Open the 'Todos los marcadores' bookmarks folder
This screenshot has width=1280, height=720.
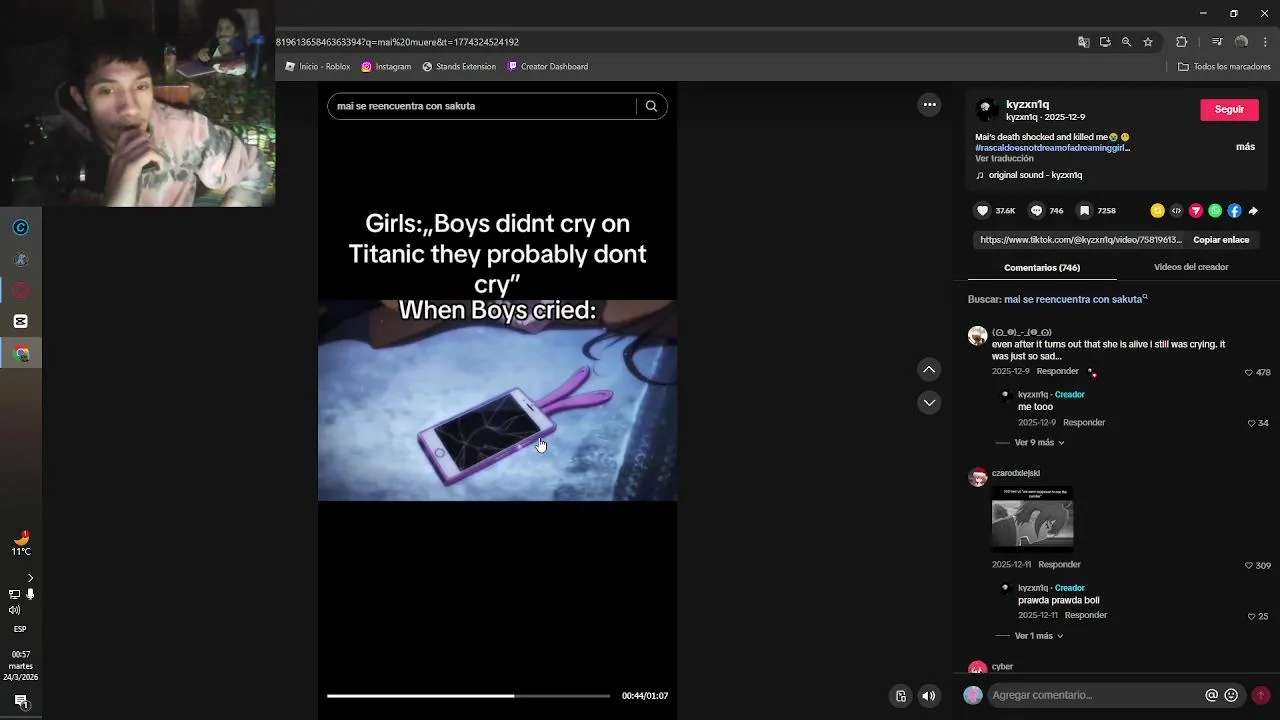click(1225, 67)
